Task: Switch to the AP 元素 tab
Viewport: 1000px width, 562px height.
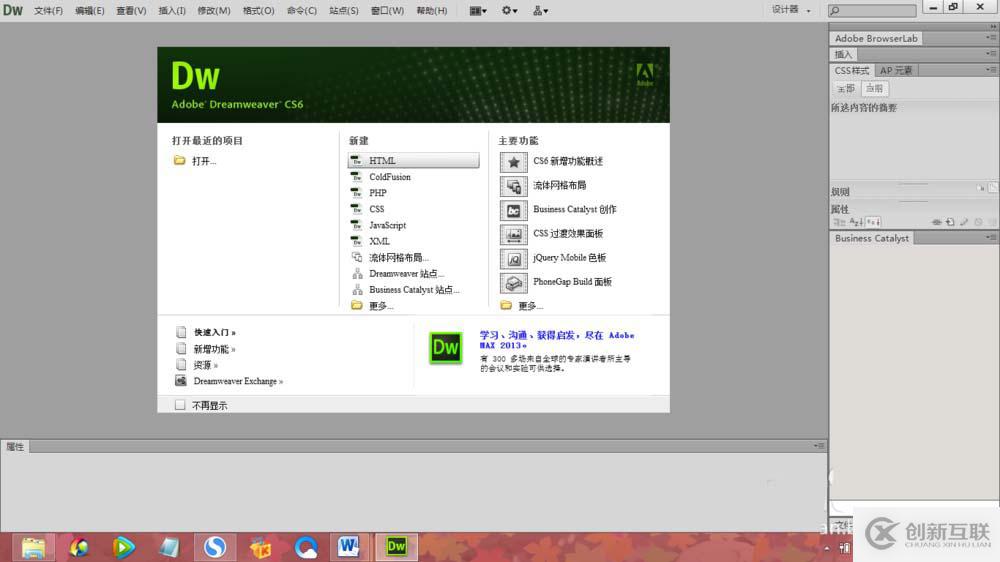Action: point(895,71)
